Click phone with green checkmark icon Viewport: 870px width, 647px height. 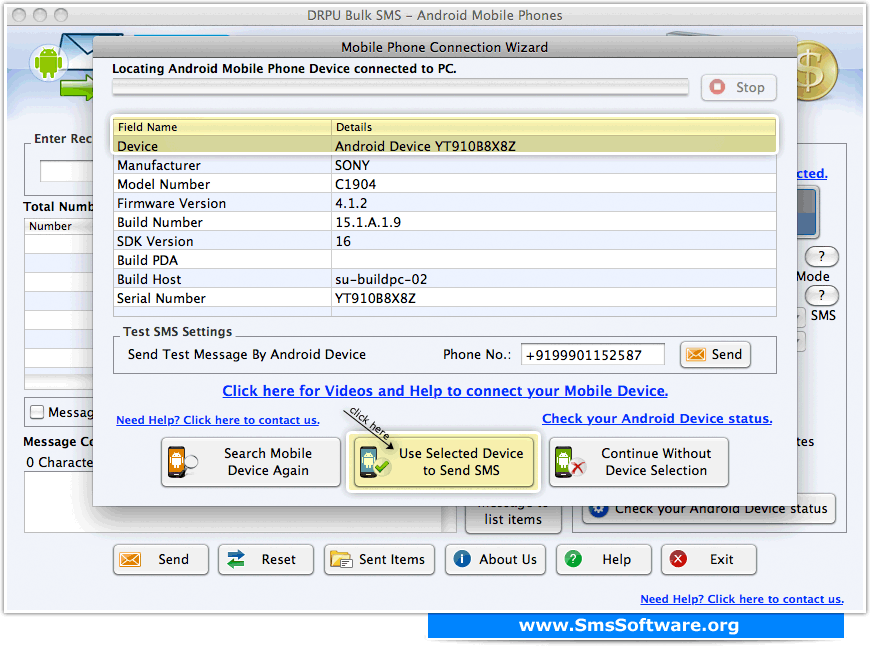pyautogui.click(x=374, y=462)
